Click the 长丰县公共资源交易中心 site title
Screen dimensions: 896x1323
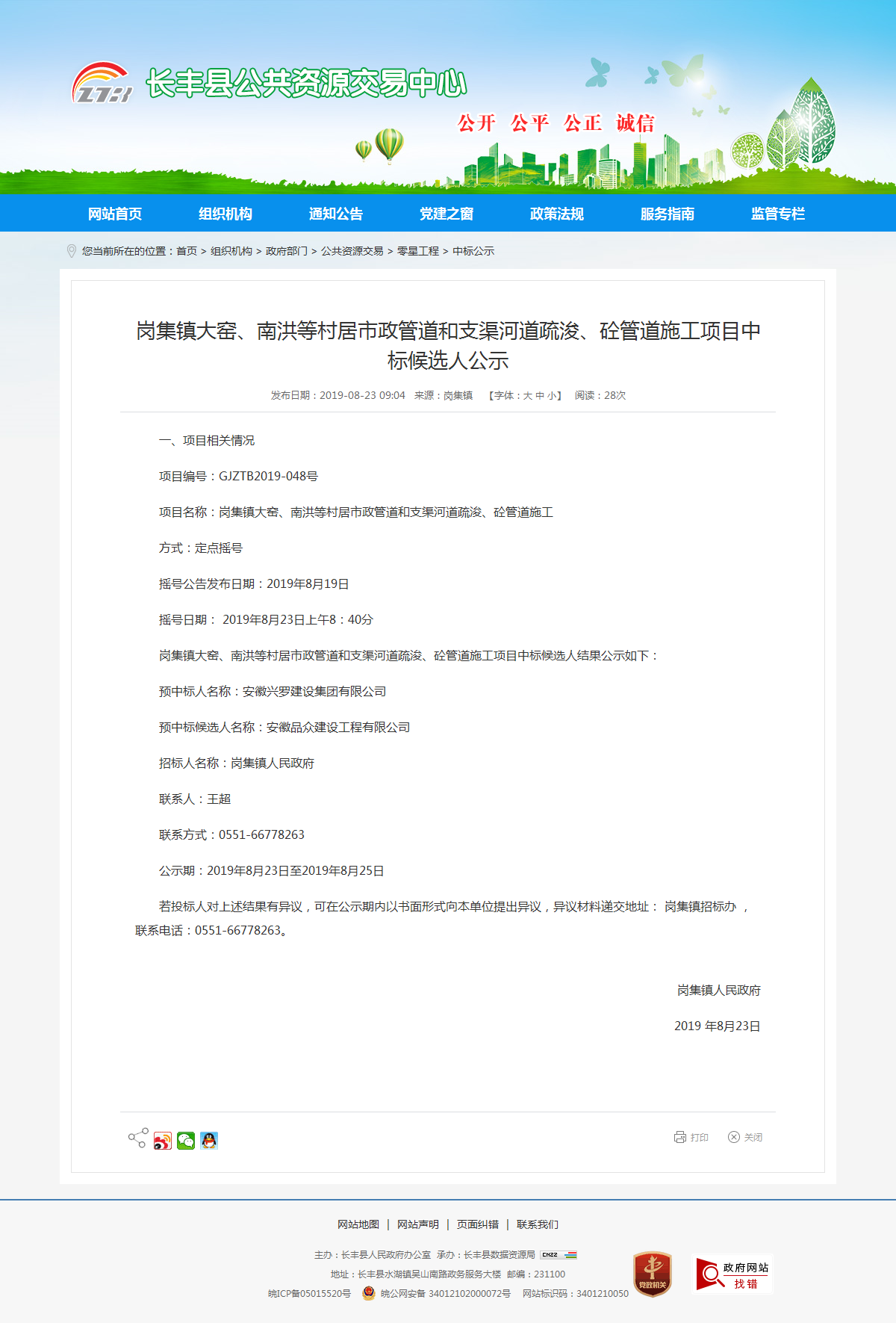click(306, 83)
